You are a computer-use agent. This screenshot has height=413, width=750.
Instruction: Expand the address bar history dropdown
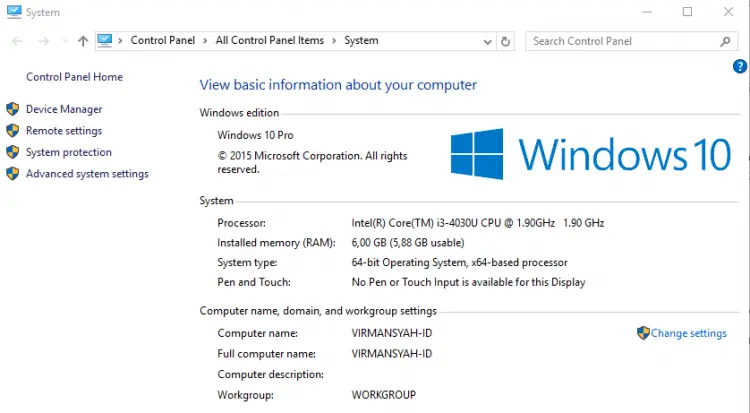coord(487,42)
